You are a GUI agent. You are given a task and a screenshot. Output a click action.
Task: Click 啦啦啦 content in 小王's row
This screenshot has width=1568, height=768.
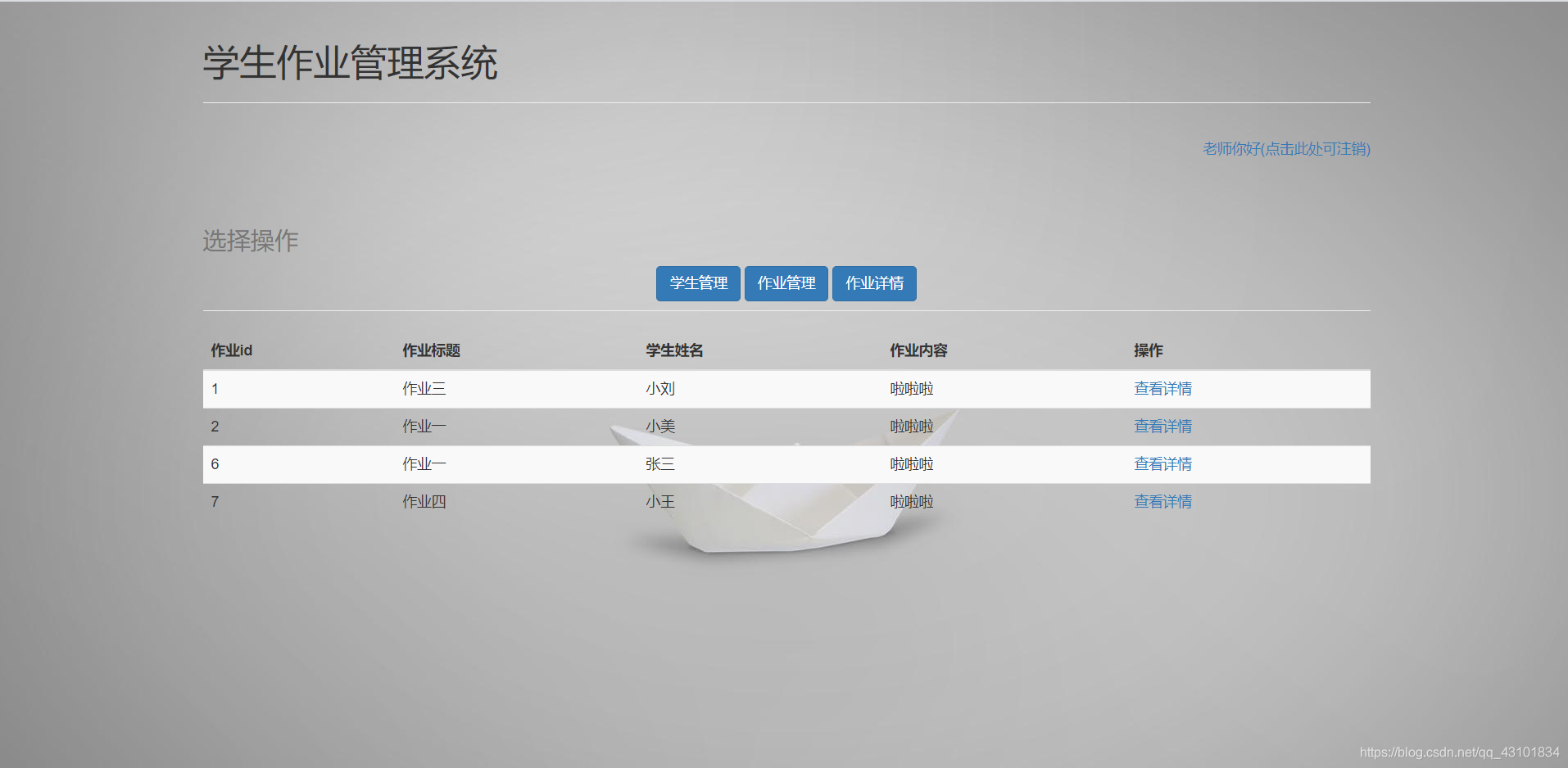point(912,502)
